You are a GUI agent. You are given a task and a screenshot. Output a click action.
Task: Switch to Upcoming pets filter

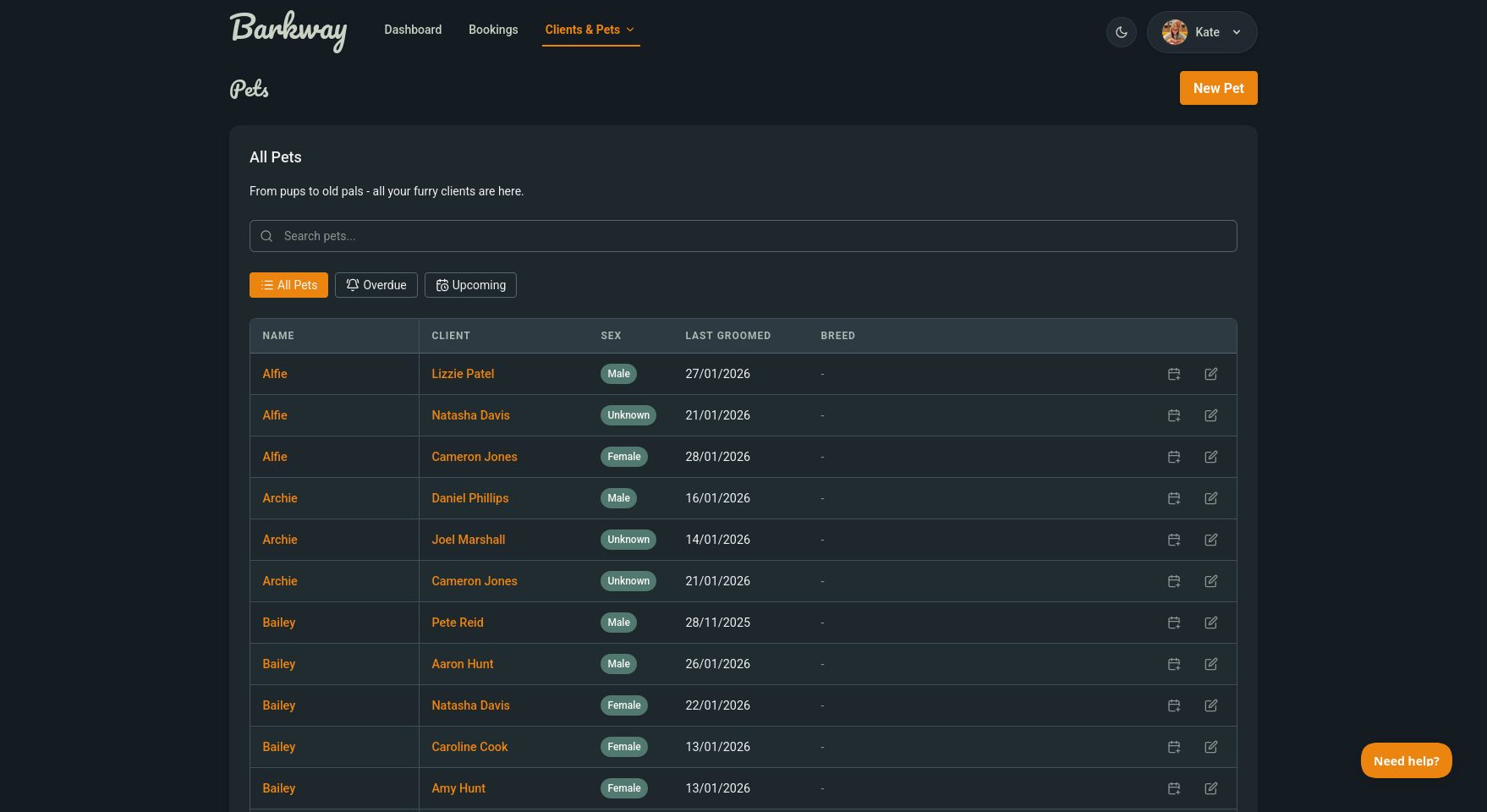[470, 285]
